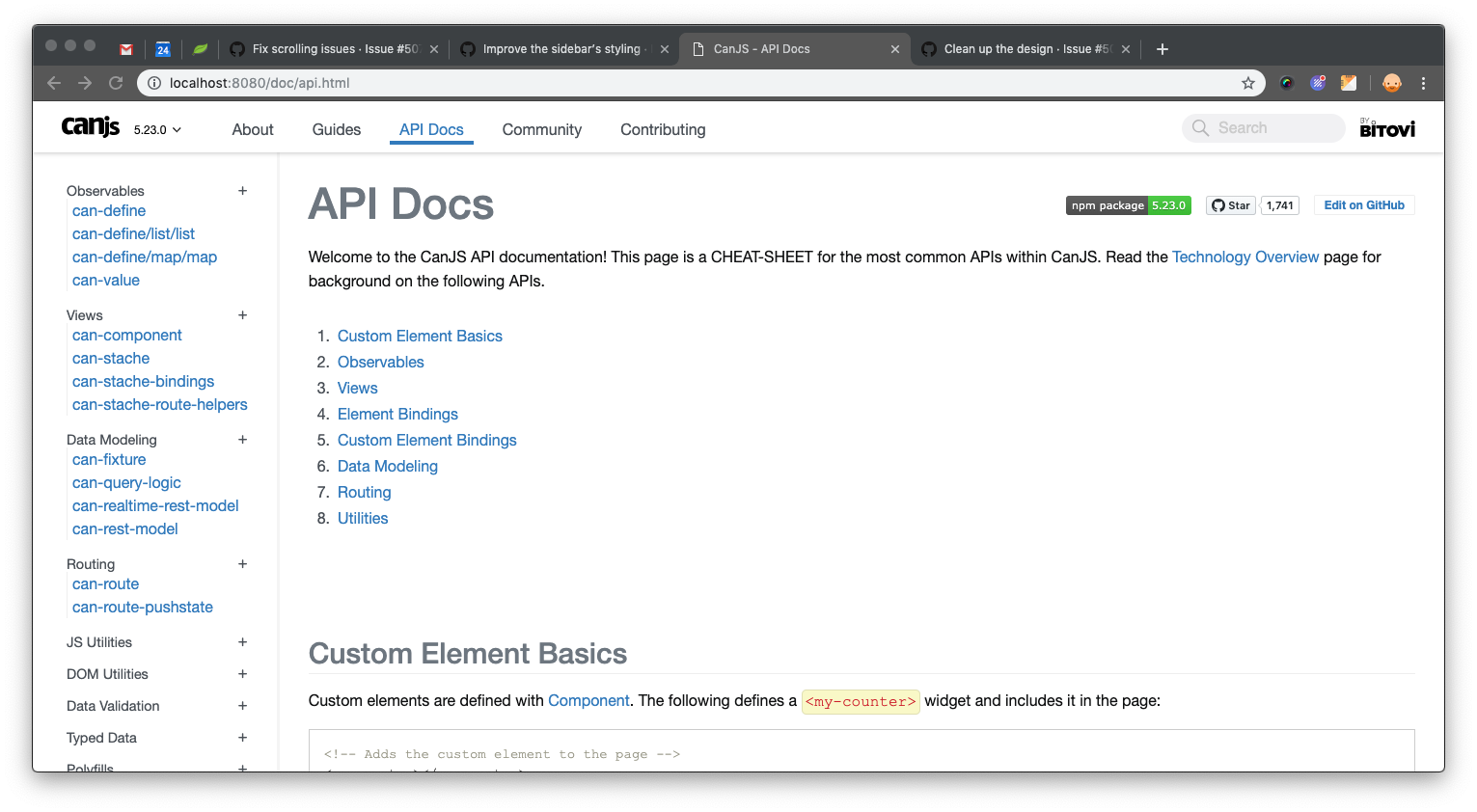This screenshot has width=1477, height=812.
Task: Open the Gmail pinned tab
Action: [x=125, y=49]
